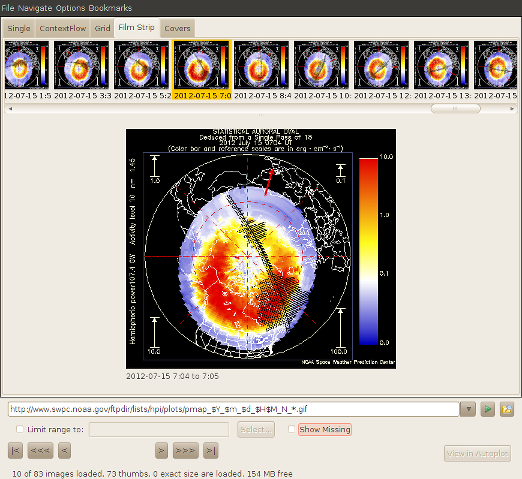This screenshot has height=479, width=522.
Task: Skip forward several images with >>>
Action: tap(186, 451)
